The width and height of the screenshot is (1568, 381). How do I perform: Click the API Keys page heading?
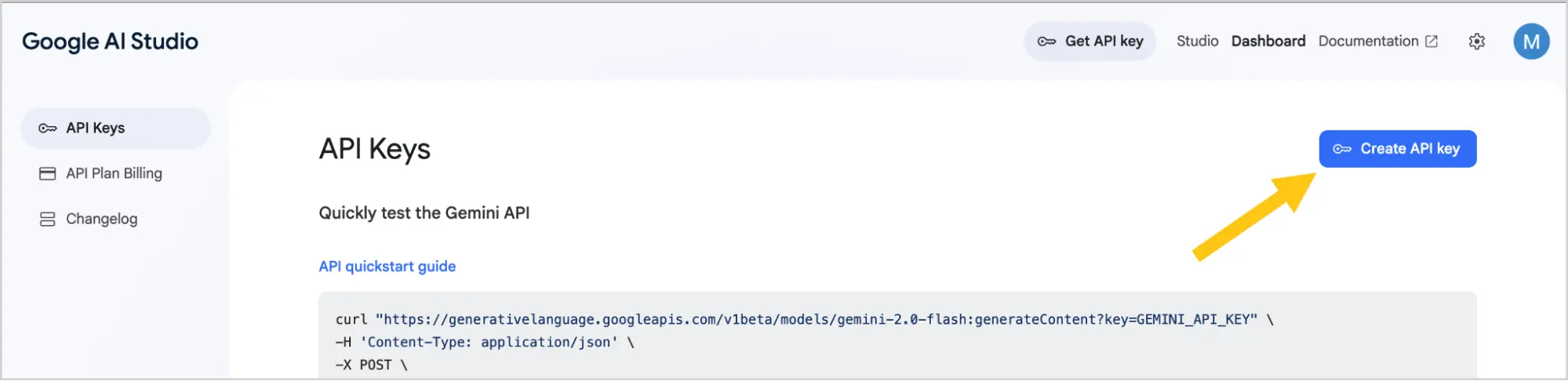tap(375, 149)
